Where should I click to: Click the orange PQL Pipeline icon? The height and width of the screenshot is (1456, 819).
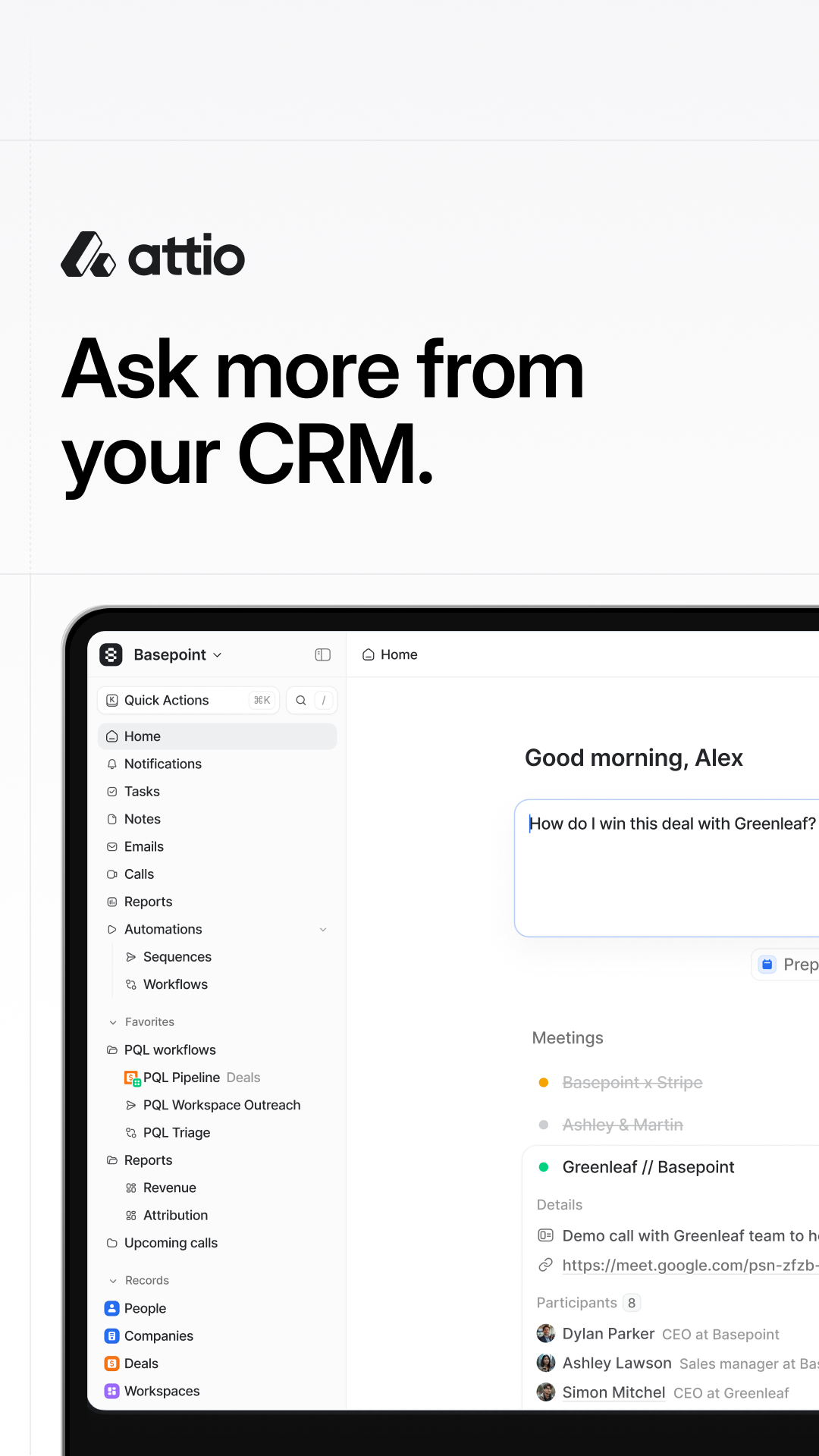click(132, 1078)
